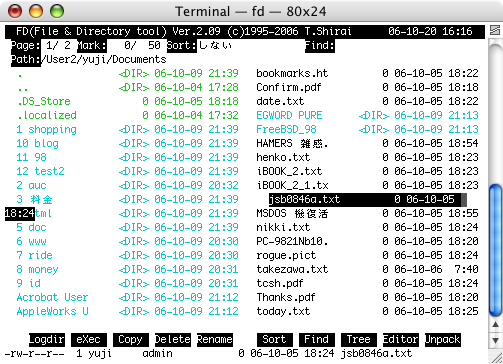Image resolution: width=503 pixels, height=364 pixels.
Task: Select the 'AppleWorks U' directory entry
Action: point(128,311)
